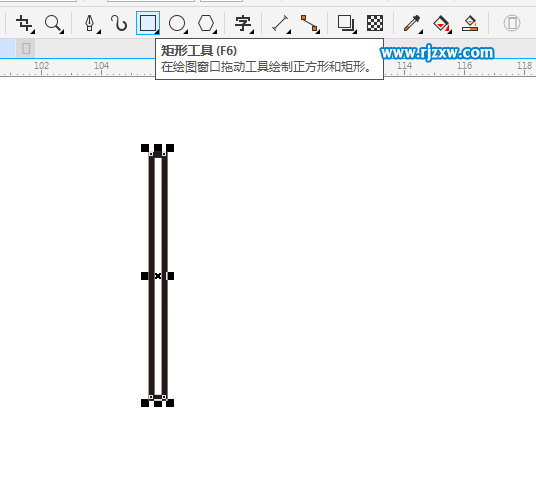Click the top-left selection handle of the rectangle
The image size is (536, 485).
click(145, 148)
